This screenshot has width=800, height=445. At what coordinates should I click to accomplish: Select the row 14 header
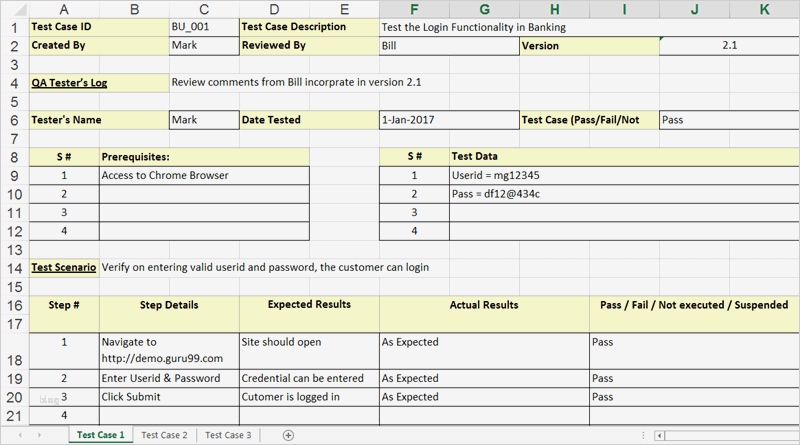pyautogui.click(x=14, y=267)
